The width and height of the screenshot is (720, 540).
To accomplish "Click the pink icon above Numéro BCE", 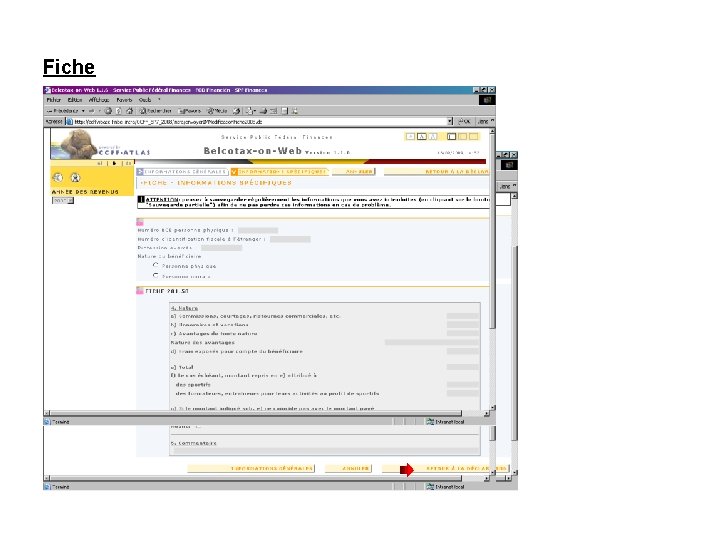I will (140, 222).
